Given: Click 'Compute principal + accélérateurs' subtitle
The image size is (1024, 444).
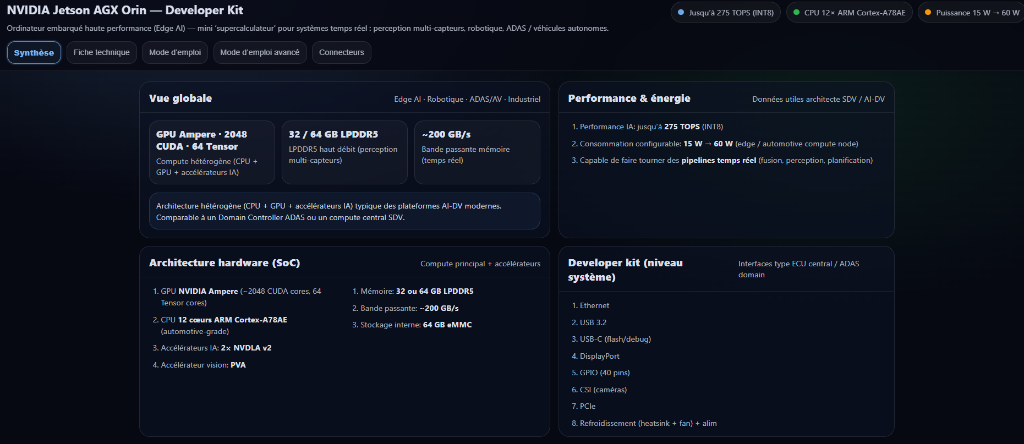Looking at the screenshot, I should tap(480, 264).
